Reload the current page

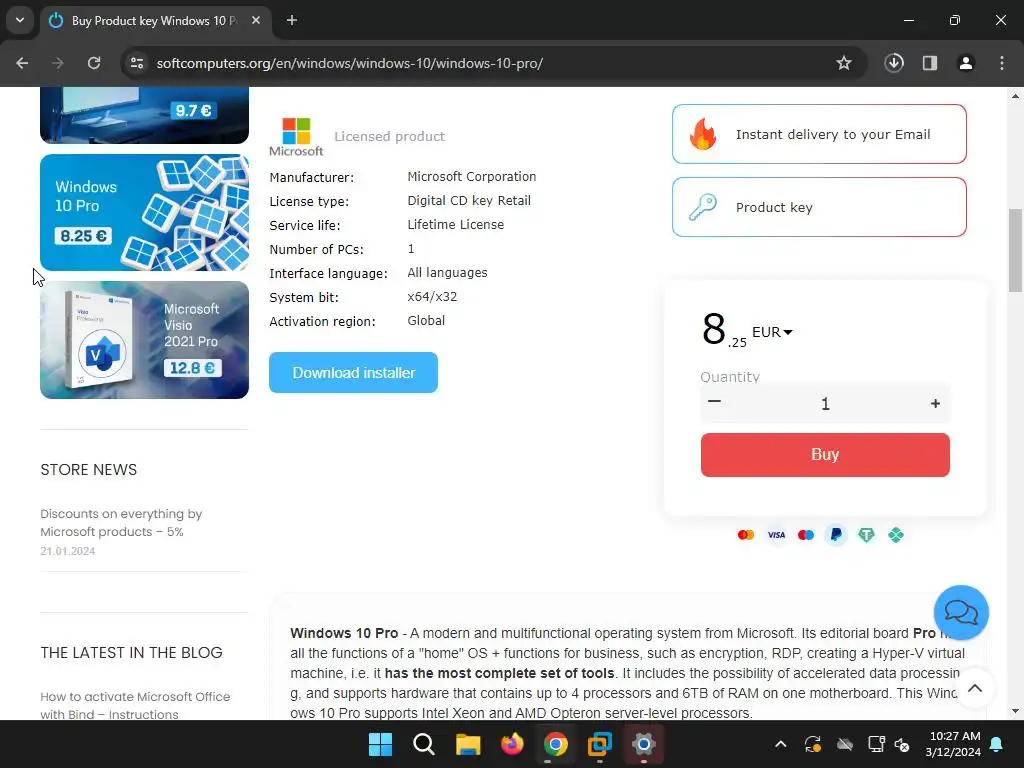tap(94, 63)
